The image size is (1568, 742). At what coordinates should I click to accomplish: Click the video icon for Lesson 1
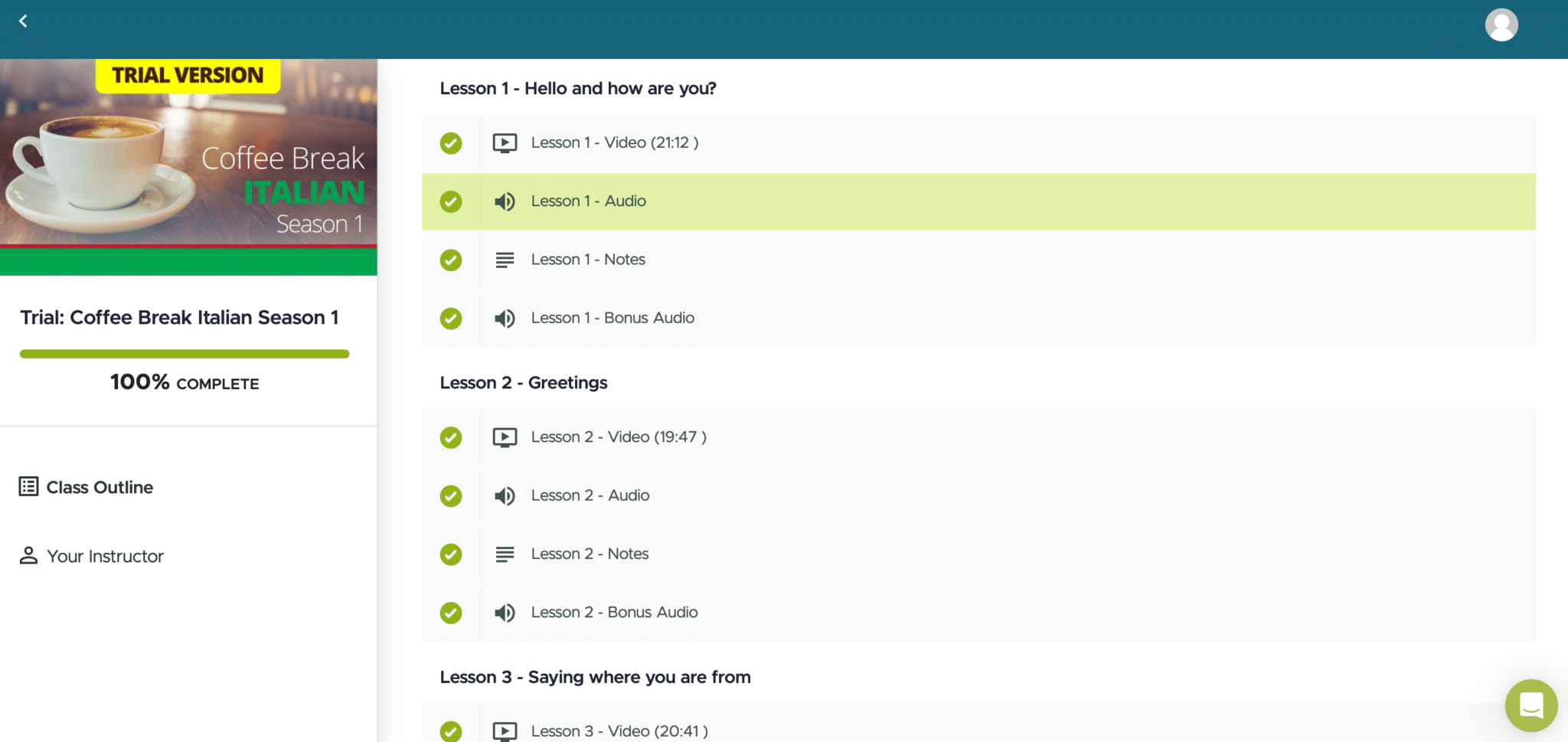click(x=505, y=142)
